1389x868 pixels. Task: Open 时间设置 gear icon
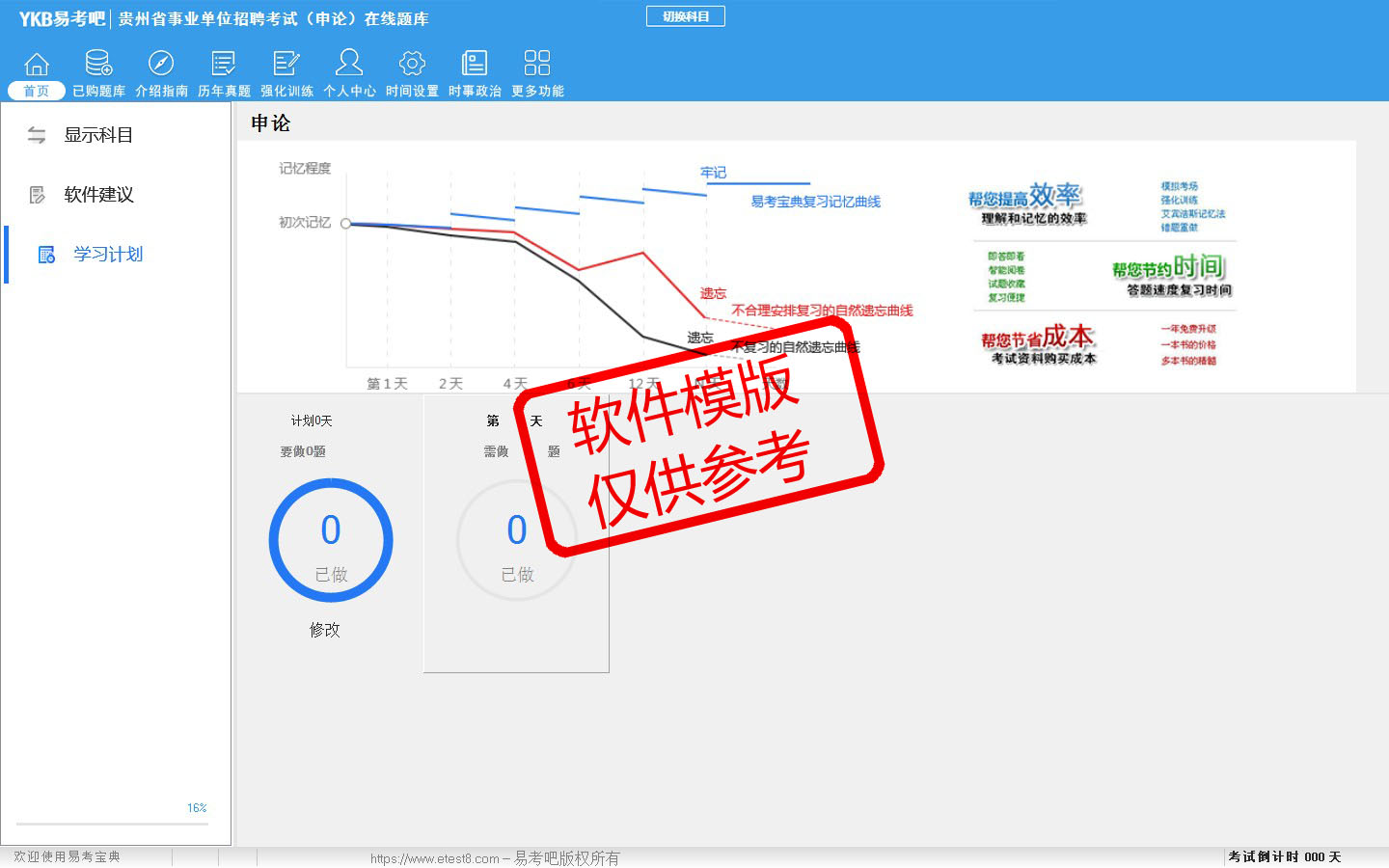(x=412, y=65)
